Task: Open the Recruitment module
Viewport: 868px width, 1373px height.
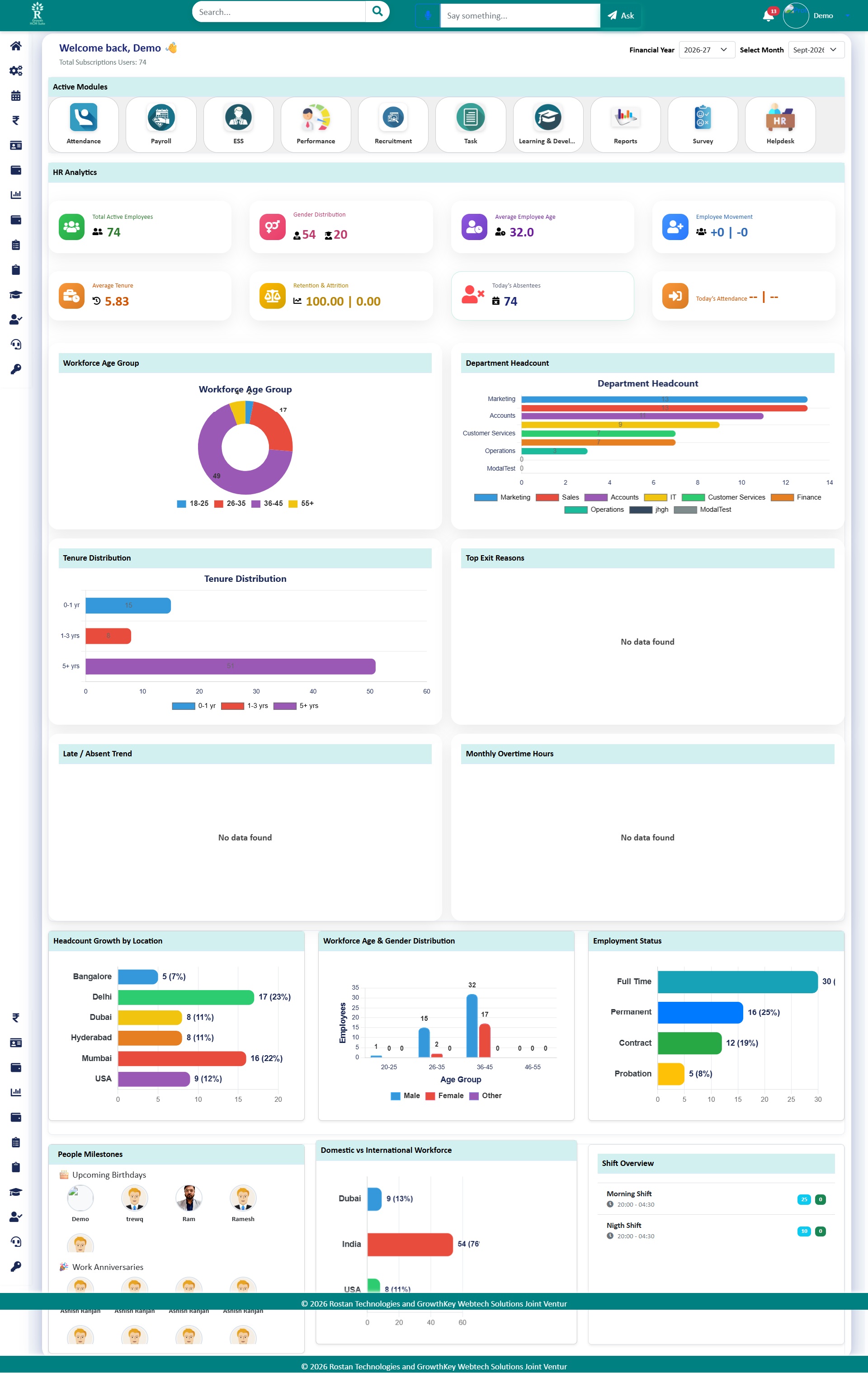Action: pos(393,124)
